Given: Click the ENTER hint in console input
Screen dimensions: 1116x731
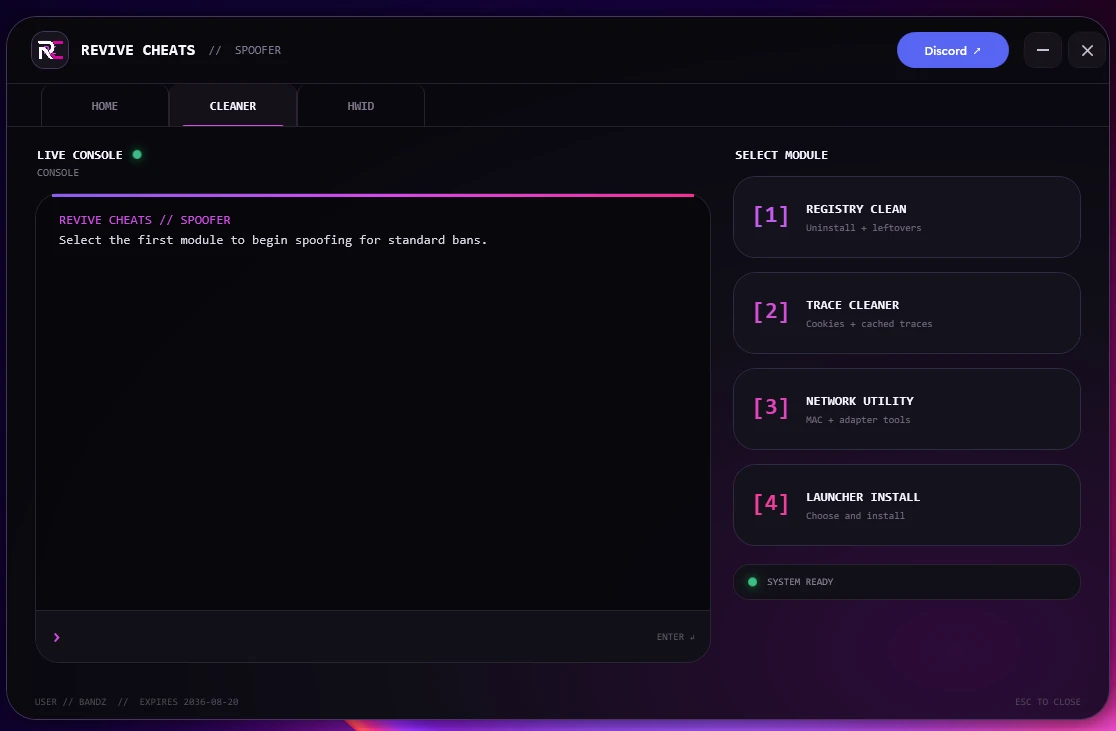Looking at the screenshot, I should 675,637.
